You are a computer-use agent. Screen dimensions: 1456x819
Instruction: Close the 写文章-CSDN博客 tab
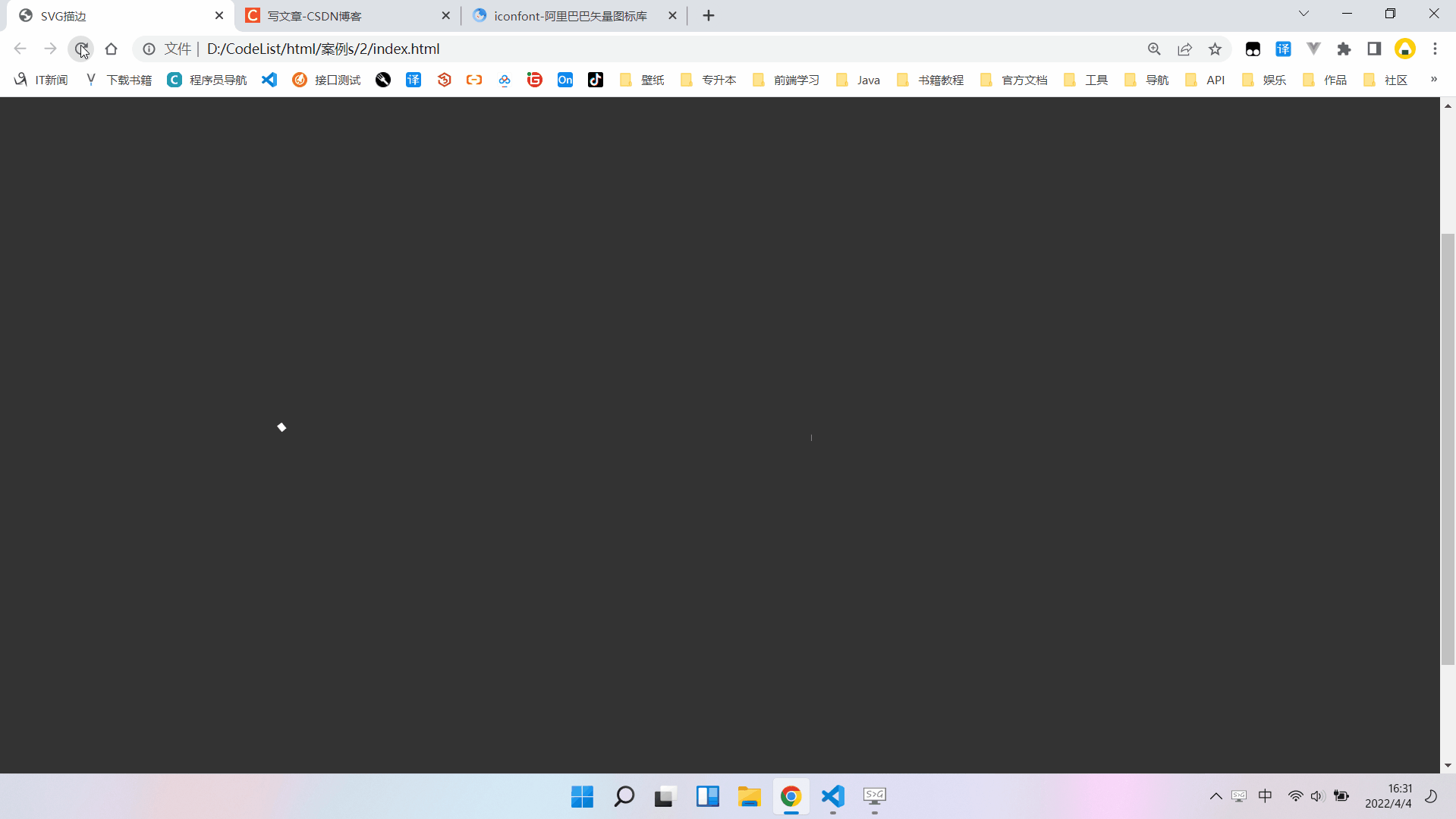[x=445, y=16]
